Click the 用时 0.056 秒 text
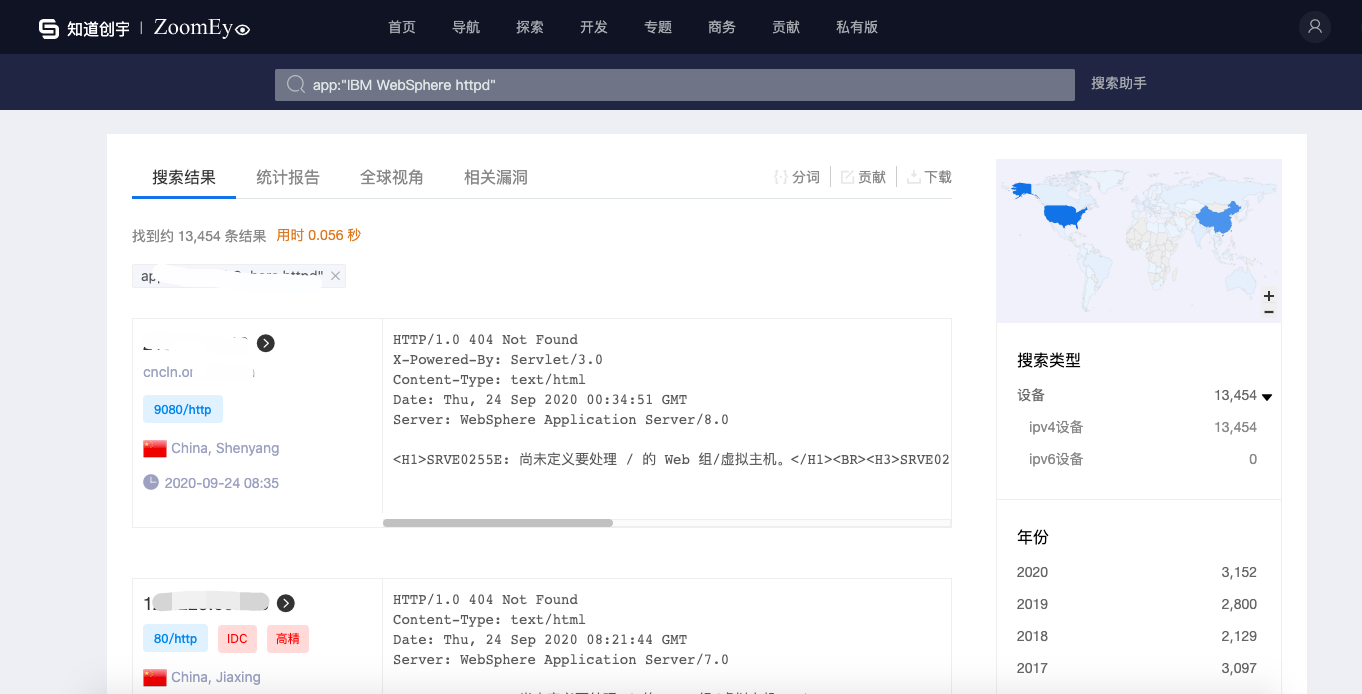Image resolution: width=1362 pixels, height=694 pixels. [318, 235]
